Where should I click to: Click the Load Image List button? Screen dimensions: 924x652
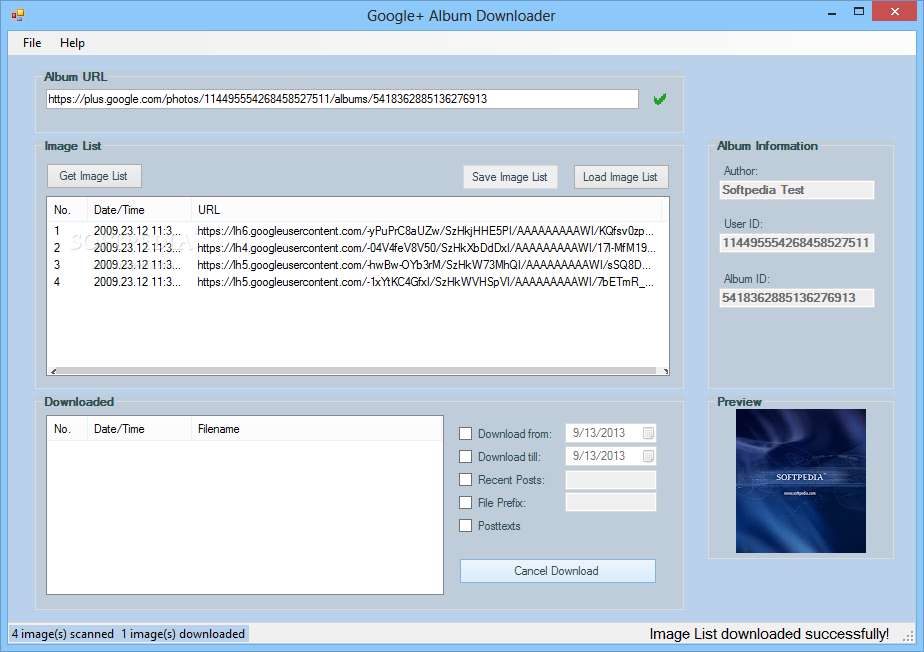coord(621,177)
